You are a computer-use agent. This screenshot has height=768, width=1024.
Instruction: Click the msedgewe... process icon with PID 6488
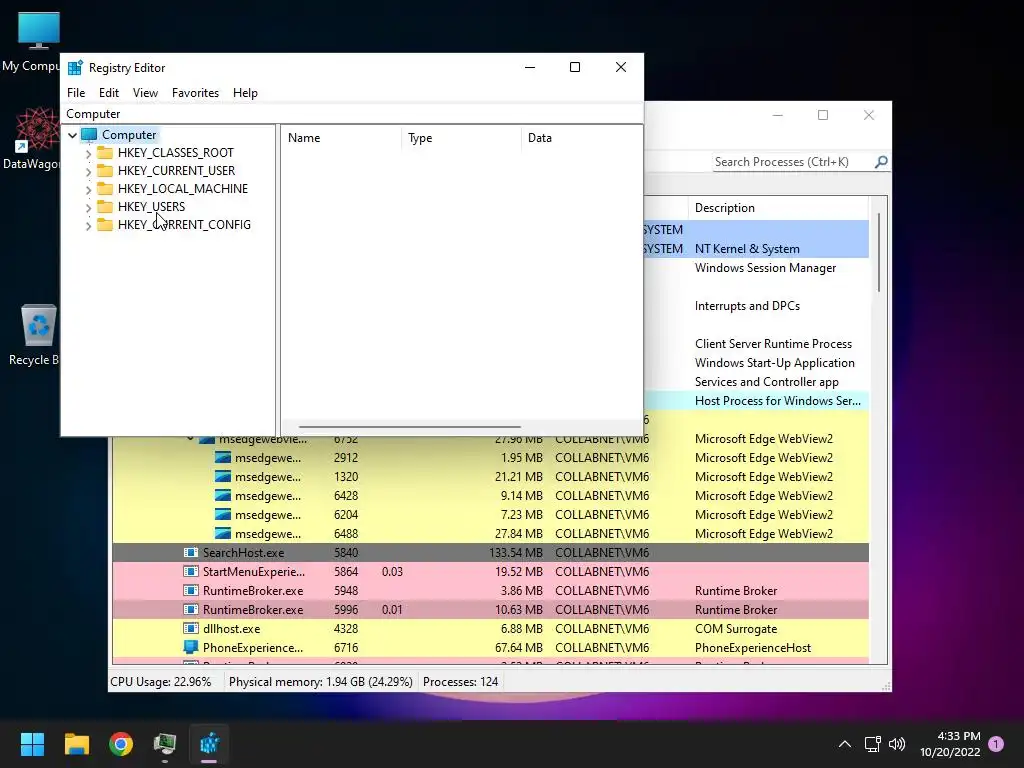tap(223, 534)
